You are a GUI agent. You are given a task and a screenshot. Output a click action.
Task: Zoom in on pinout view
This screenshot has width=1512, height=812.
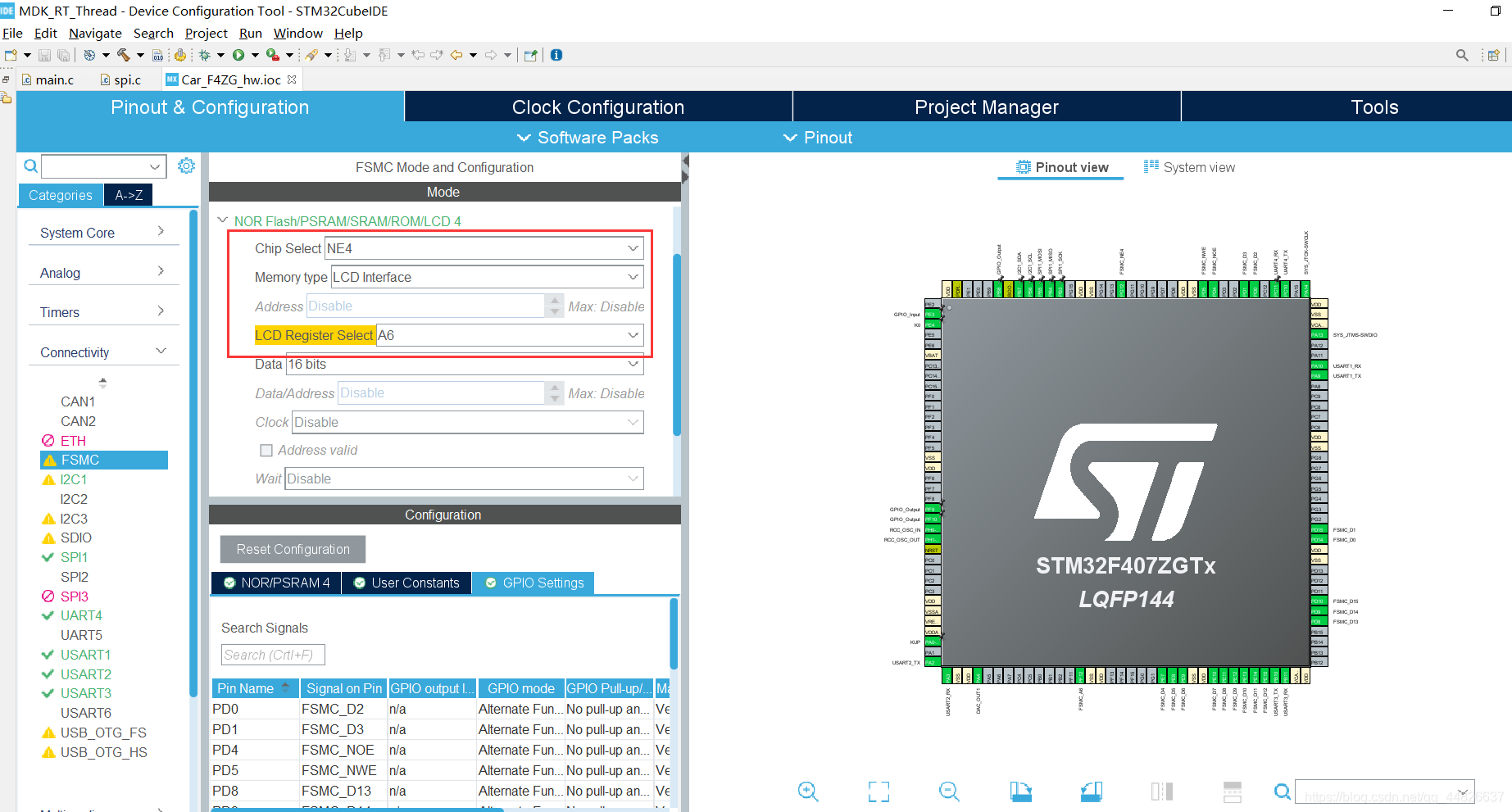click(x=808, y=792)
